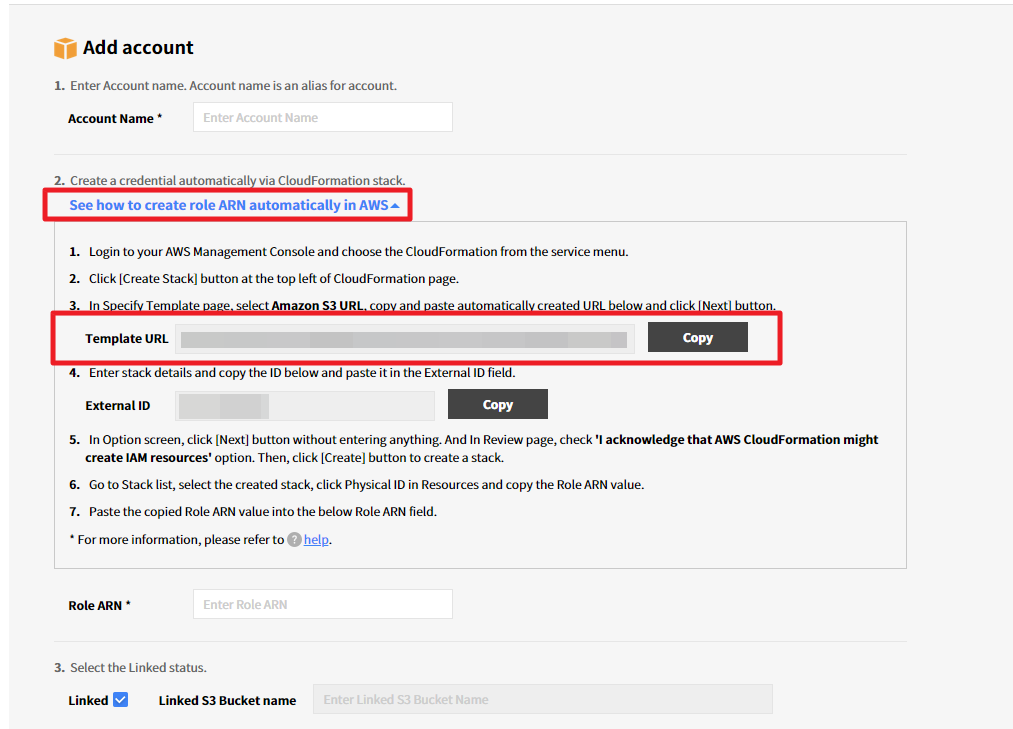Click the 'Account Name *' field label
This screenshot has height=729, width=1013.
pos(114,118)
